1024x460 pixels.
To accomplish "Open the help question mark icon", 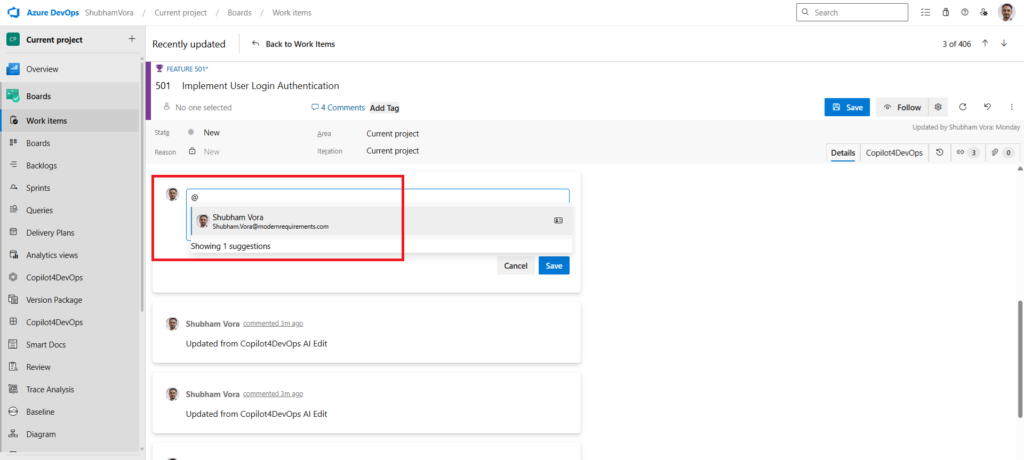I will [x=964, y=12].
